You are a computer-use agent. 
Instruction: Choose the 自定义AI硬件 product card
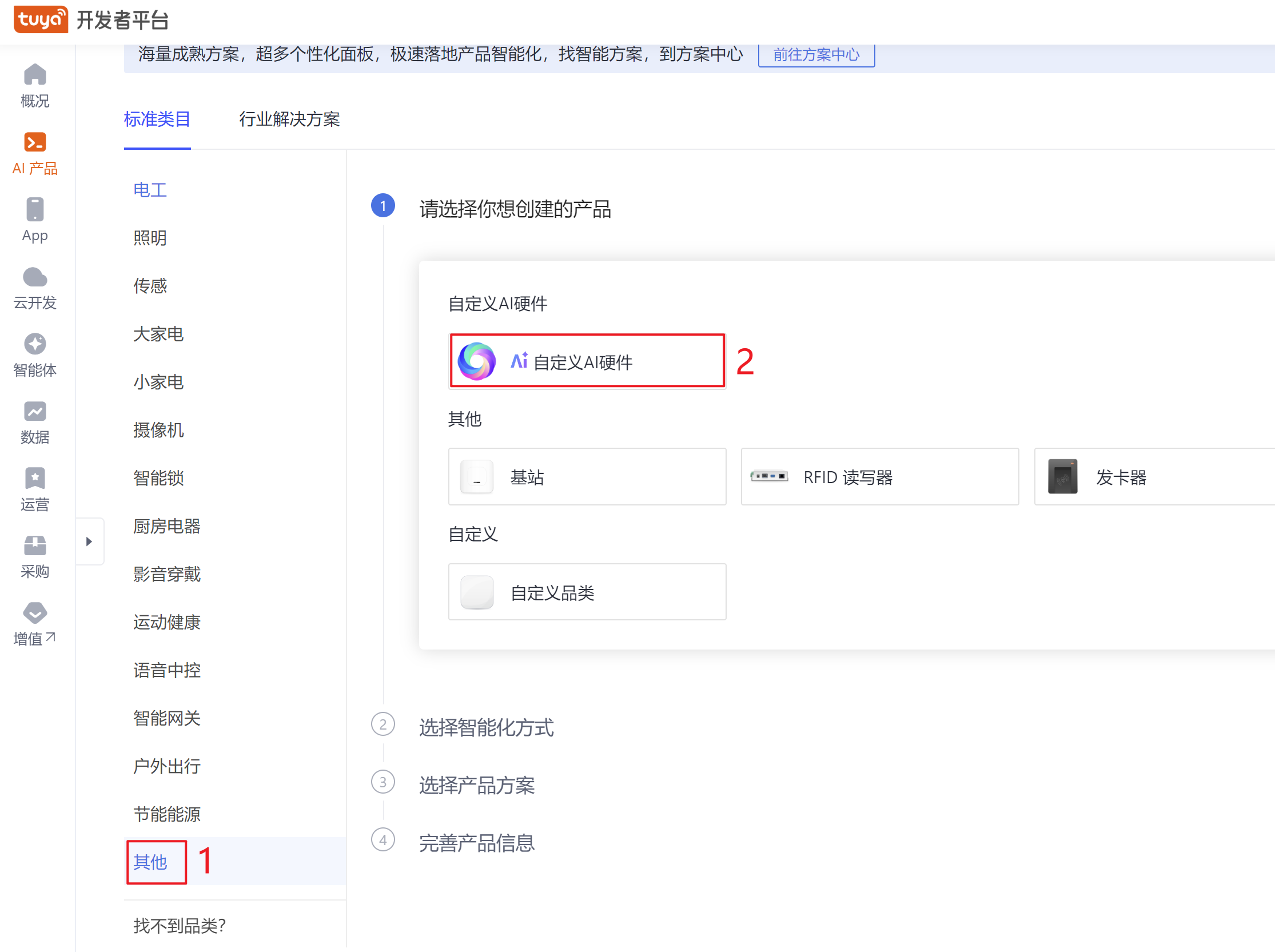coord(587,361)
